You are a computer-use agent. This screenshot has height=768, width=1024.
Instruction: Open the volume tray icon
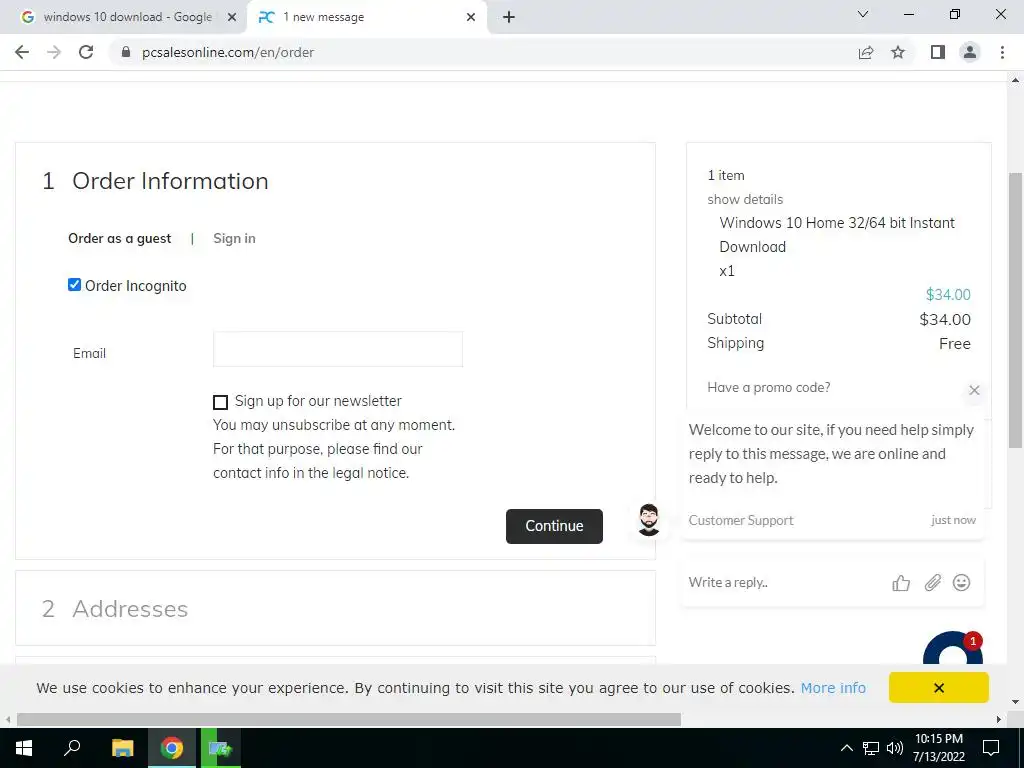[x=894, y=748]
